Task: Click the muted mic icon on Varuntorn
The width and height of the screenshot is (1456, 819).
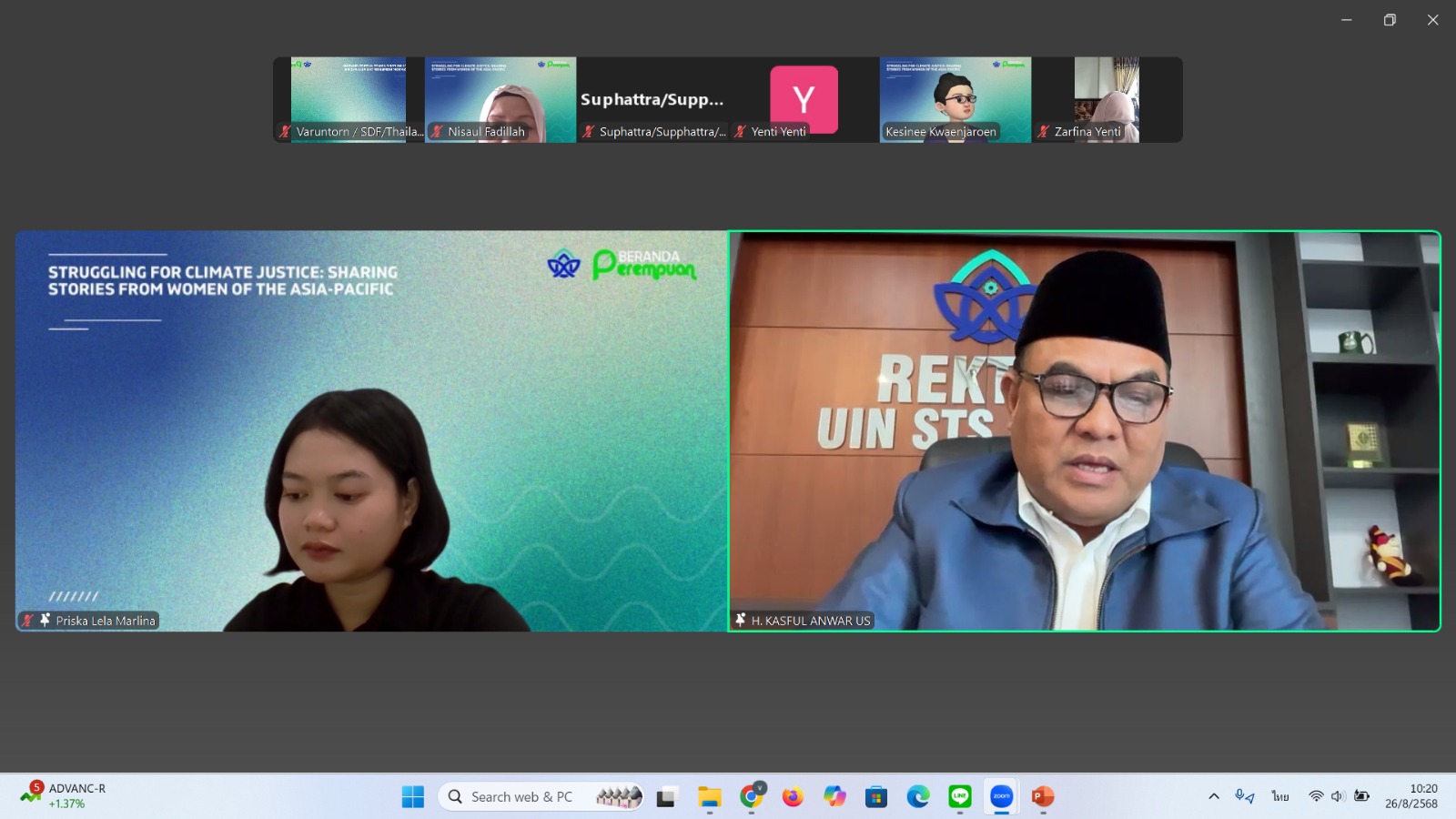Action: click(285, 132)
